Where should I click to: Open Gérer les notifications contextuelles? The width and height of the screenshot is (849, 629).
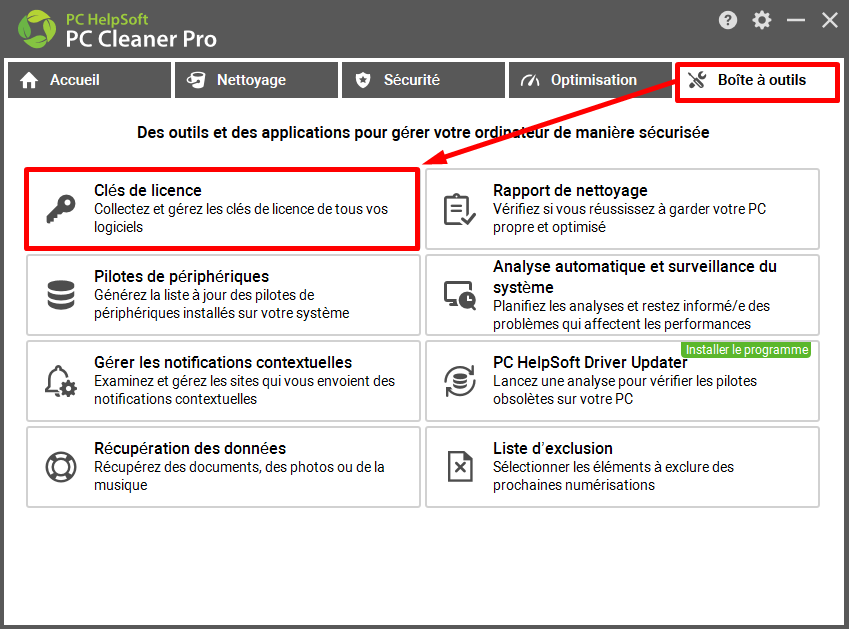[x=223, y=381]
